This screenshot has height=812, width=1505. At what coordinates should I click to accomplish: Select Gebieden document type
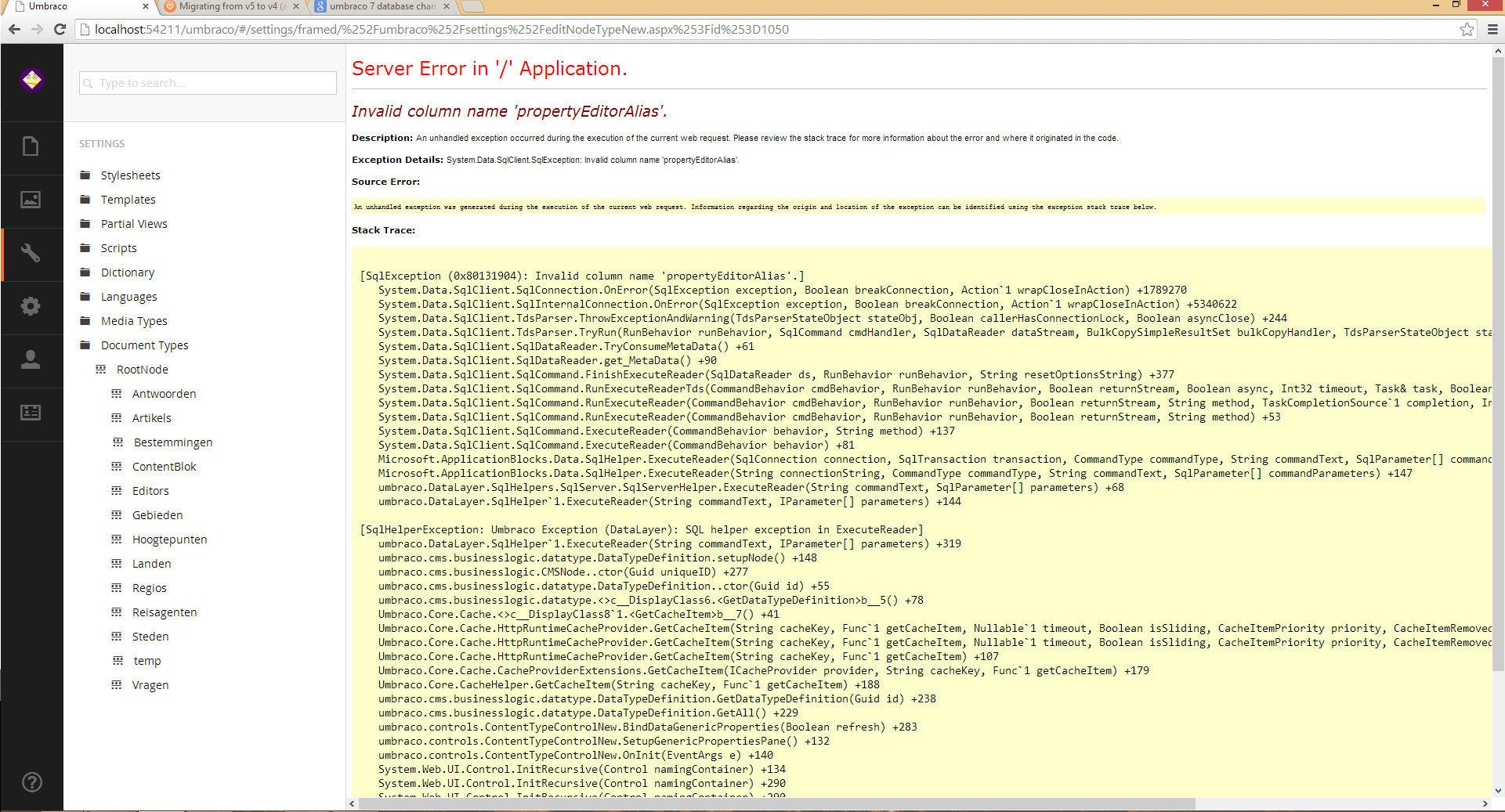tap(157, 515)
